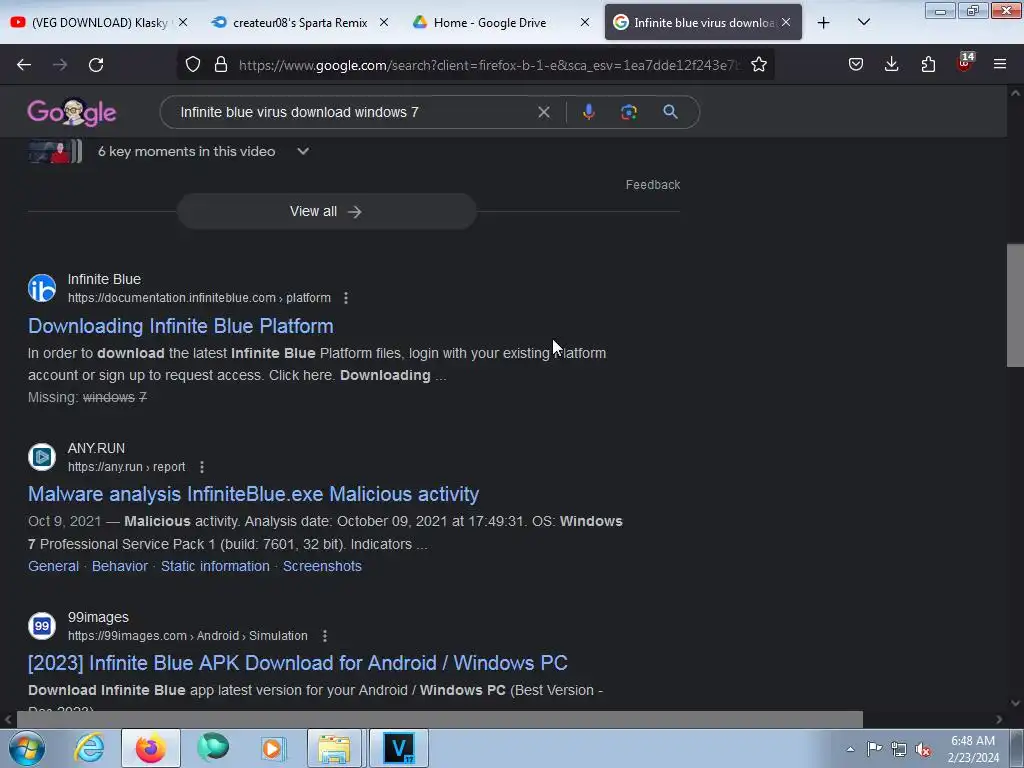Open the green orb taskbar icon
The height and width of the screenshot is (768, 1024).
pos(213,748)
